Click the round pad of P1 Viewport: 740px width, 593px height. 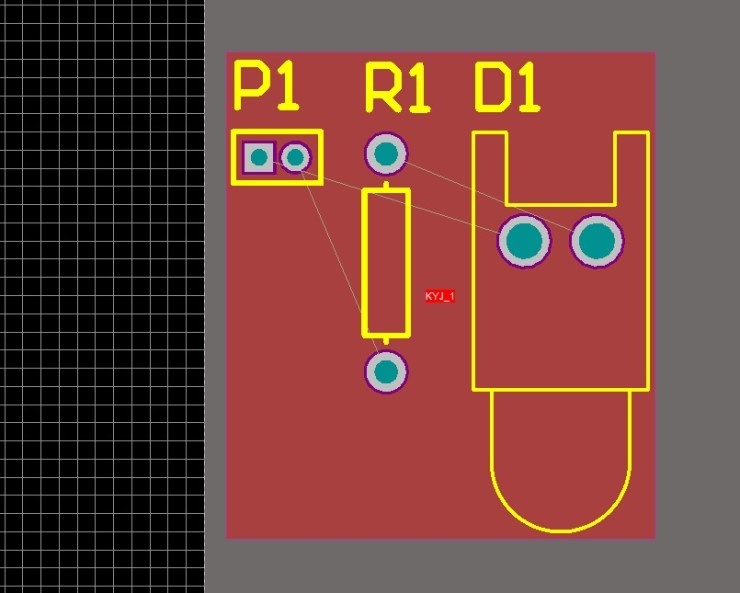(x=295, y=158)
